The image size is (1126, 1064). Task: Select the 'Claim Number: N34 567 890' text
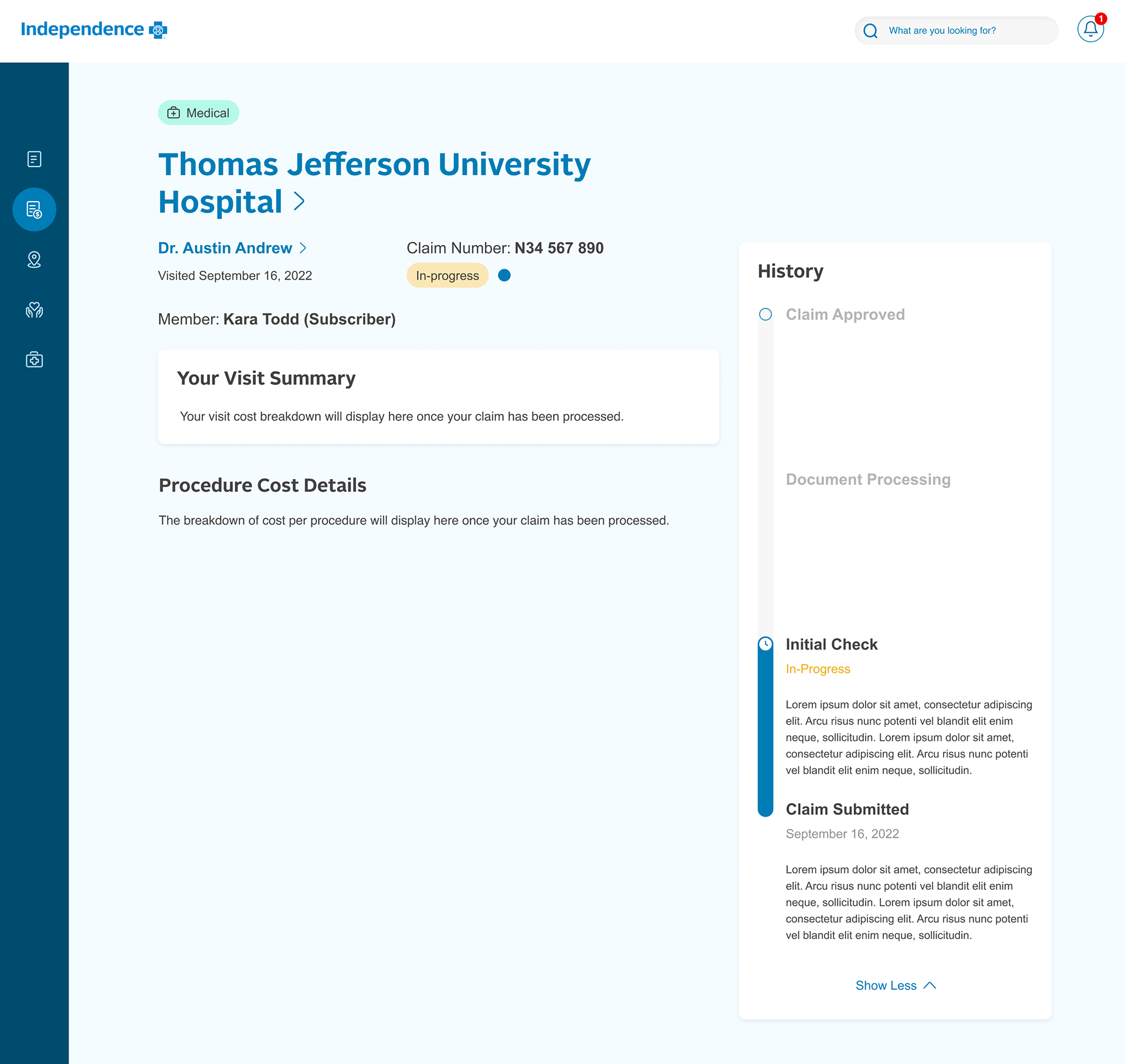505,248
